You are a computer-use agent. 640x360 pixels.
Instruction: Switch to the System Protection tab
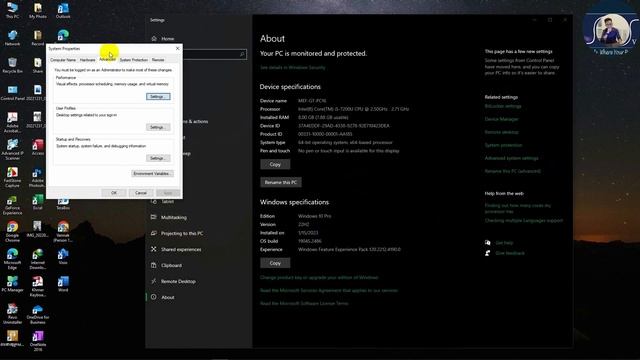(x=133, y=60)
